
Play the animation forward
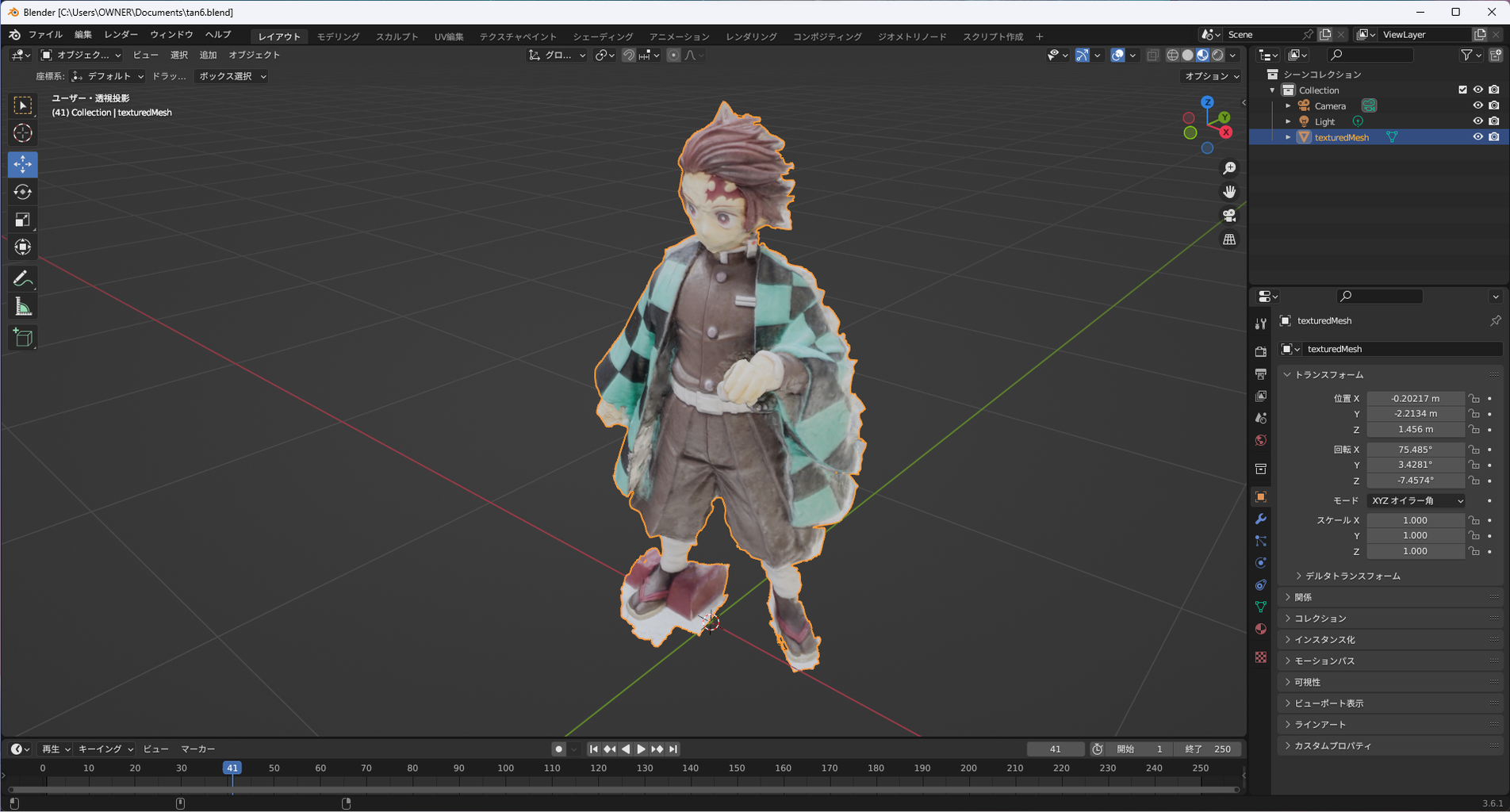click(x=641, y=749)
